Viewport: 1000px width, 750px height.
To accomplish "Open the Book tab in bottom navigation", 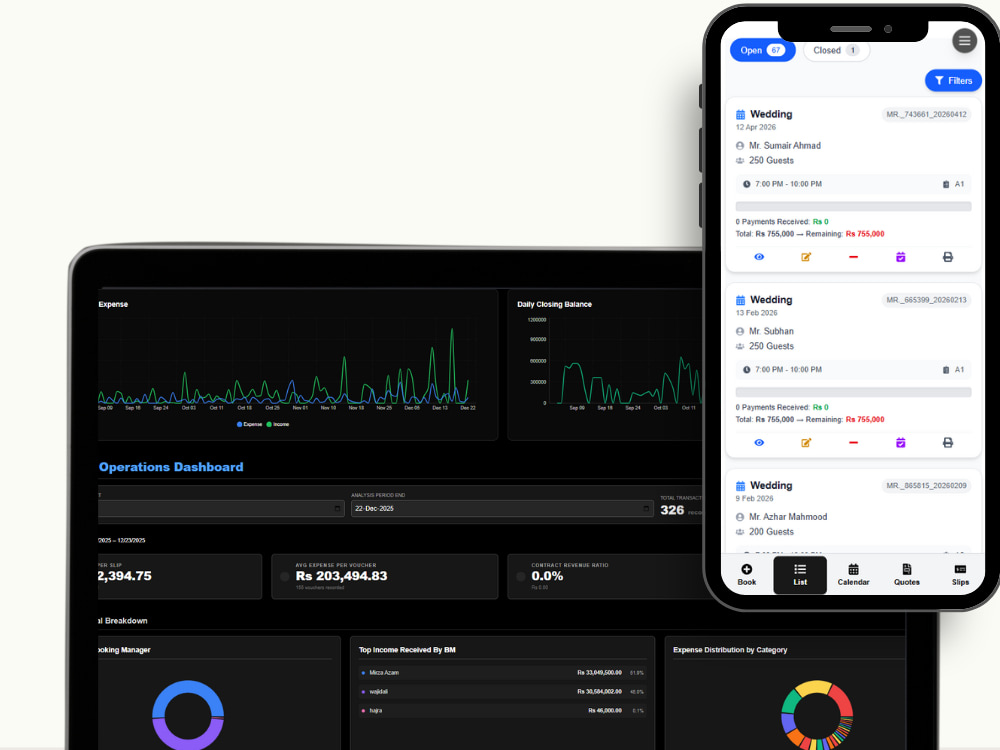I will 747,575.
